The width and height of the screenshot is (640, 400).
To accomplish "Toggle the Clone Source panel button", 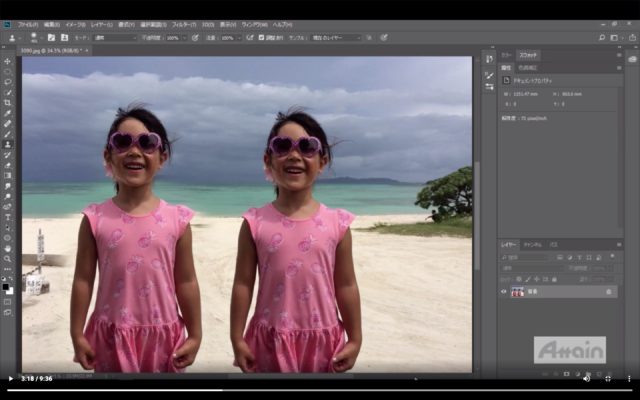I will coord(64,38).
